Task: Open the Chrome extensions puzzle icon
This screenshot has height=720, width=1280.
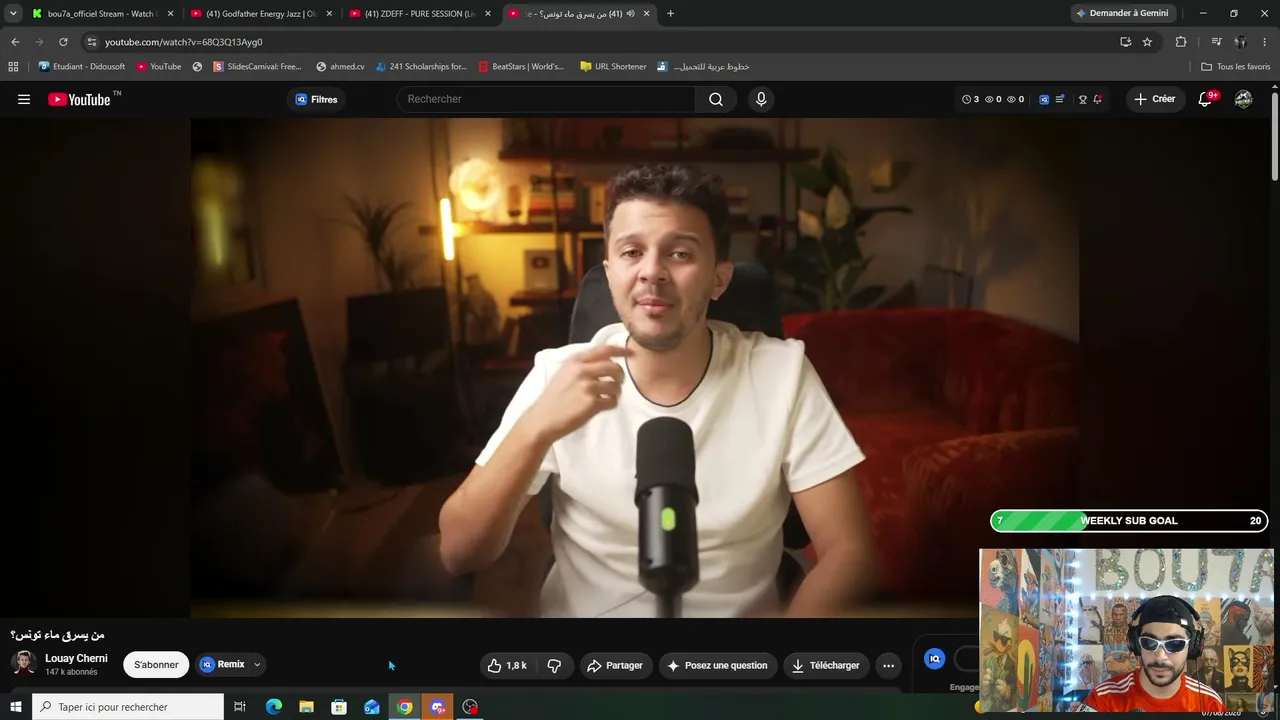Action: pos(1181,42)
